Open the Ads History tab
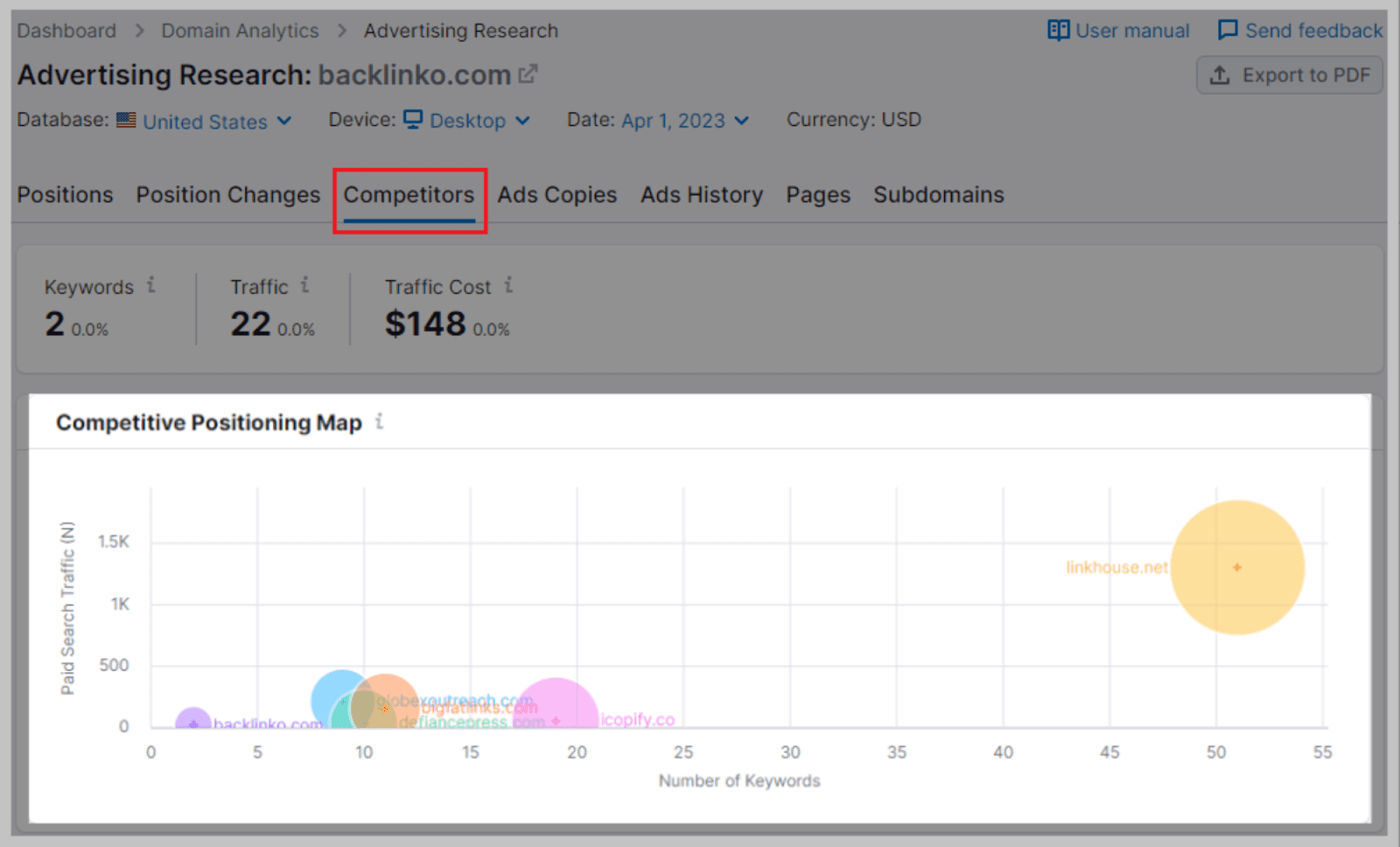Viewport: 1400px width, 847px height. (702, 194)
